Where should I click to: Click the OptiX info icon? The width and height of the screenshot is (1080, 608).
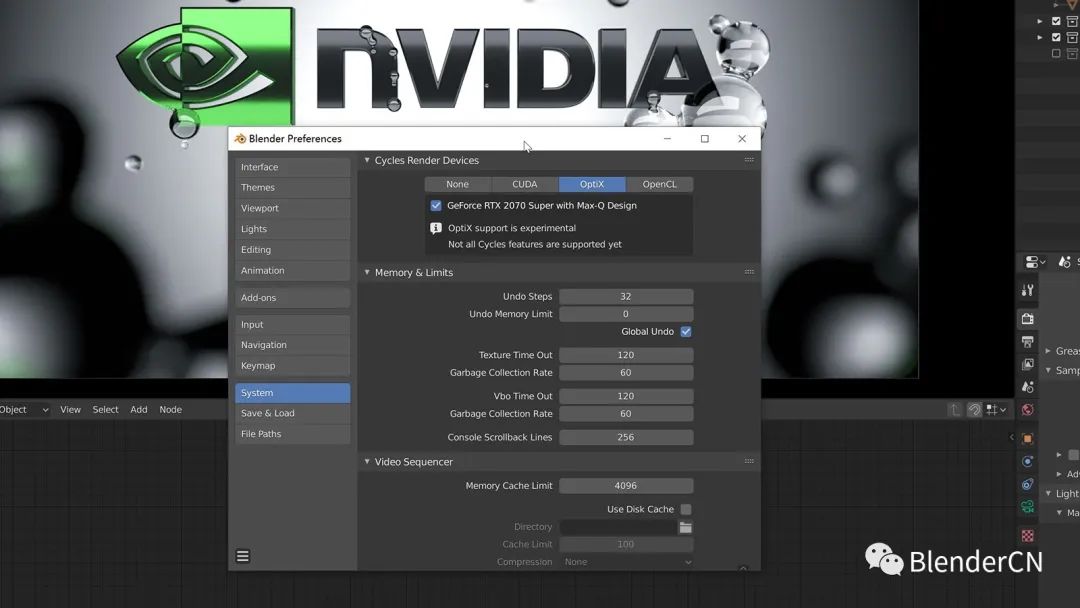(435, 228)
